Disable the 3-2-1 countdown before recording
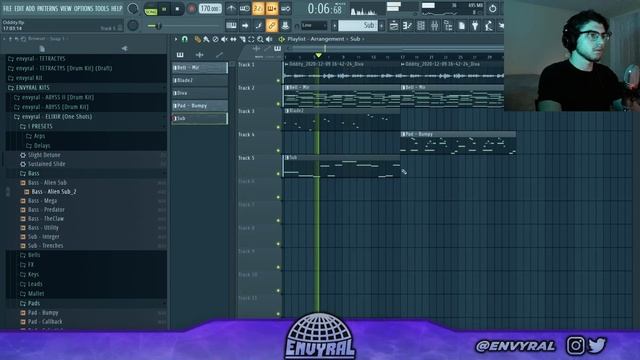 (258, 9)
